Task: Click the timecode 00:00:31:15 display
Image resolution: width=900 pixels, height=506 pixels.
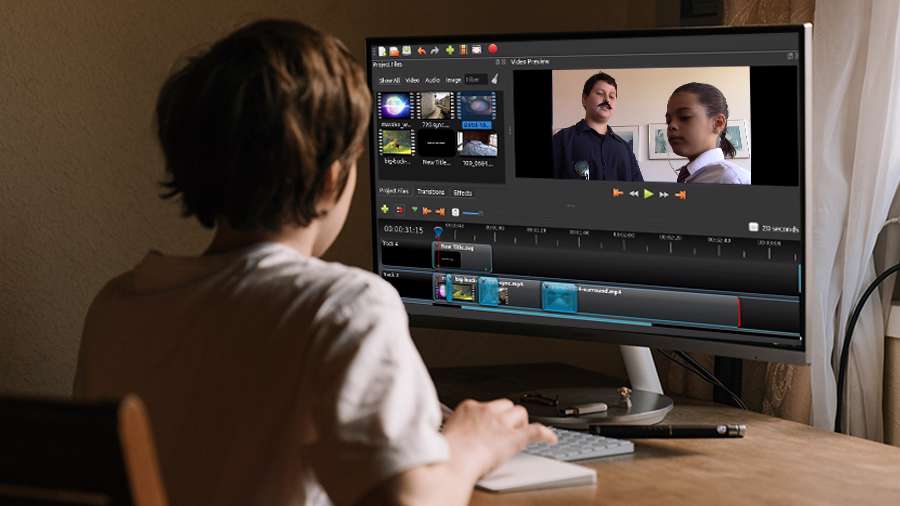Action: pyautogui.click(x=403, y=229)
